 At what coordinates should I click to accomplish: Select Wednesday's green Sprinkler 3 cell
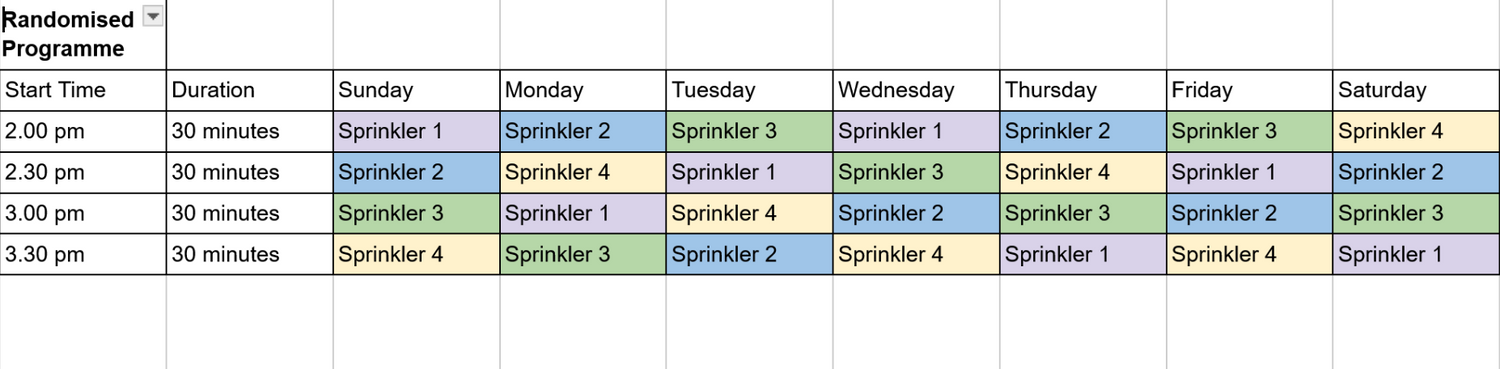[916, 172]
